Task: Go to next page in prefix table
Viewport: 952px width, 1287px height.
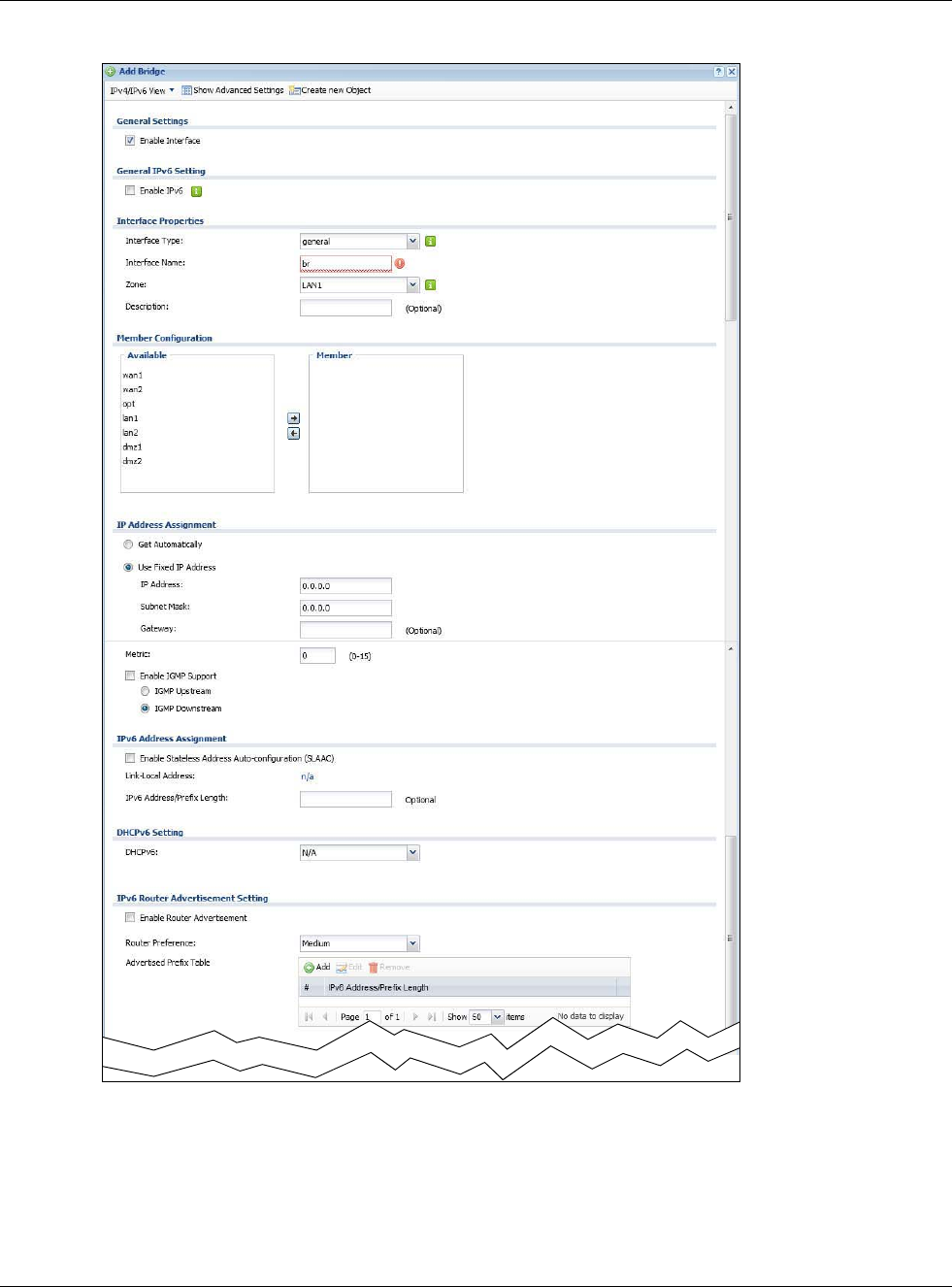Action: 416,1017
